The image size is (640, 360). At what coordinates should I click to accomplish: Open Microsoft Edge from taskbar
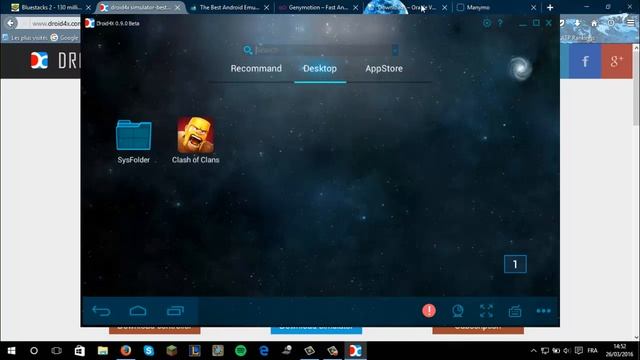264,351
